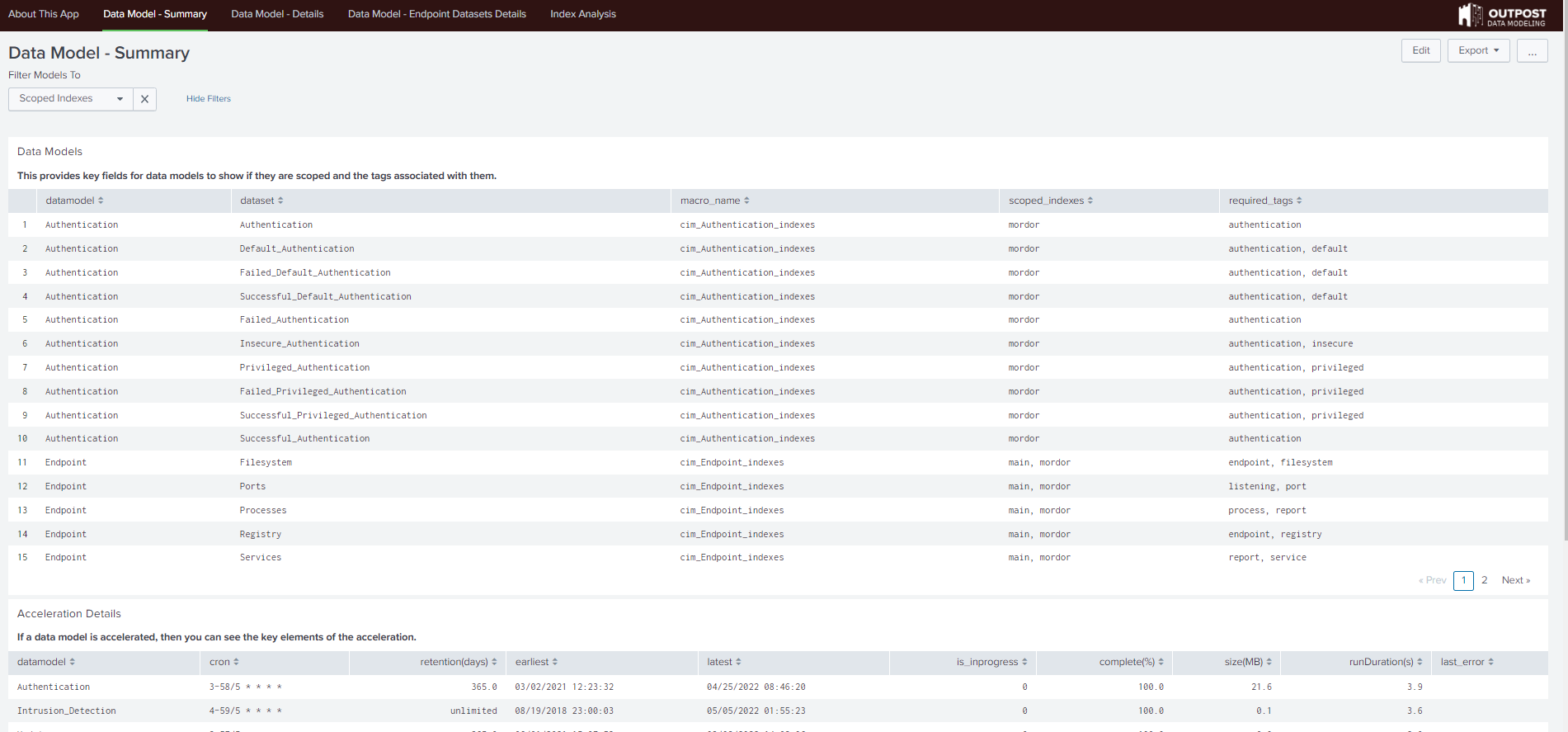The height and width of the screenshot is (732, 1568).
Task: Click the 08/19/2018 23:00:03 earliest value
Action: (x=564, y=711)
